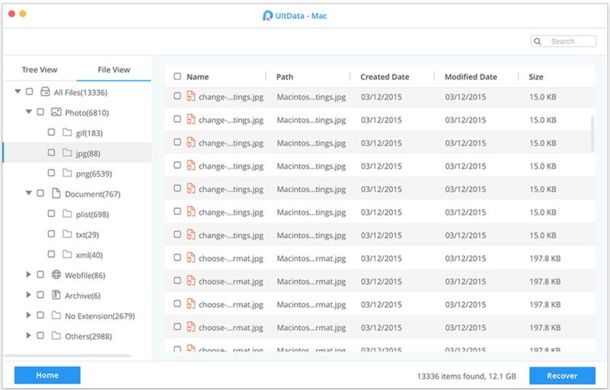Expand the Archive tree node
610x390 pixels.
point(28,295)
